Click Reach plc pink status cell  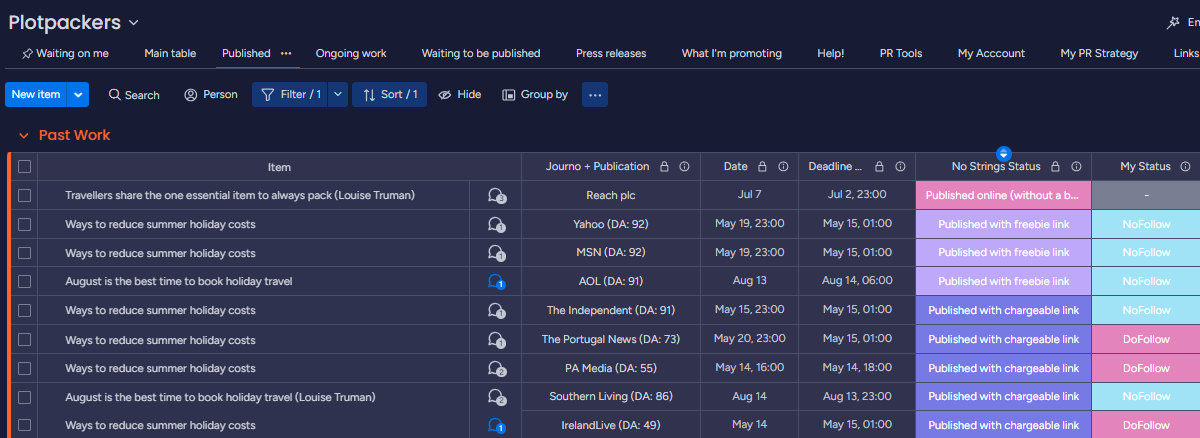(x=1003, y=196)
